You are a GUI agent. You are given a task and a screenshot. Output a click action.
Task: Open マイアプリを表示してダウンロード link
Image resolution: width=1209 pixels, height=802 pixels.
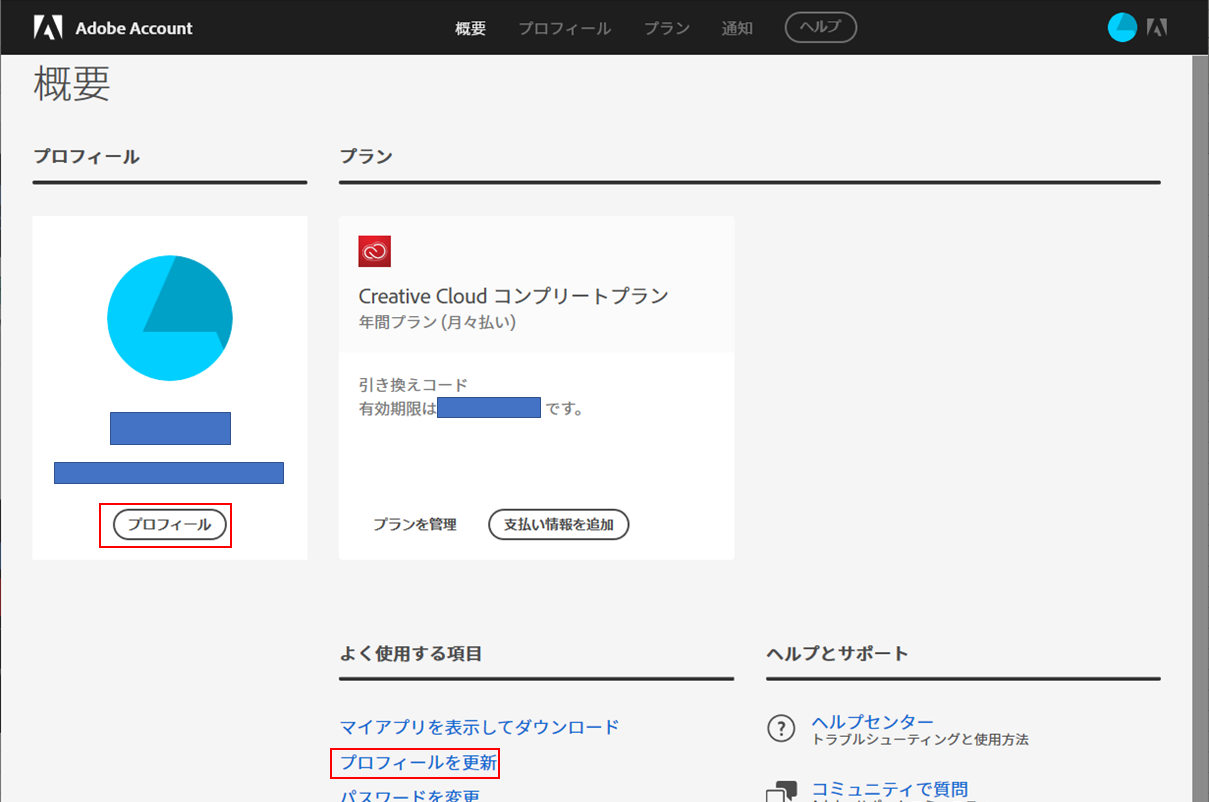pyautogui.click(x=479, y=727)
